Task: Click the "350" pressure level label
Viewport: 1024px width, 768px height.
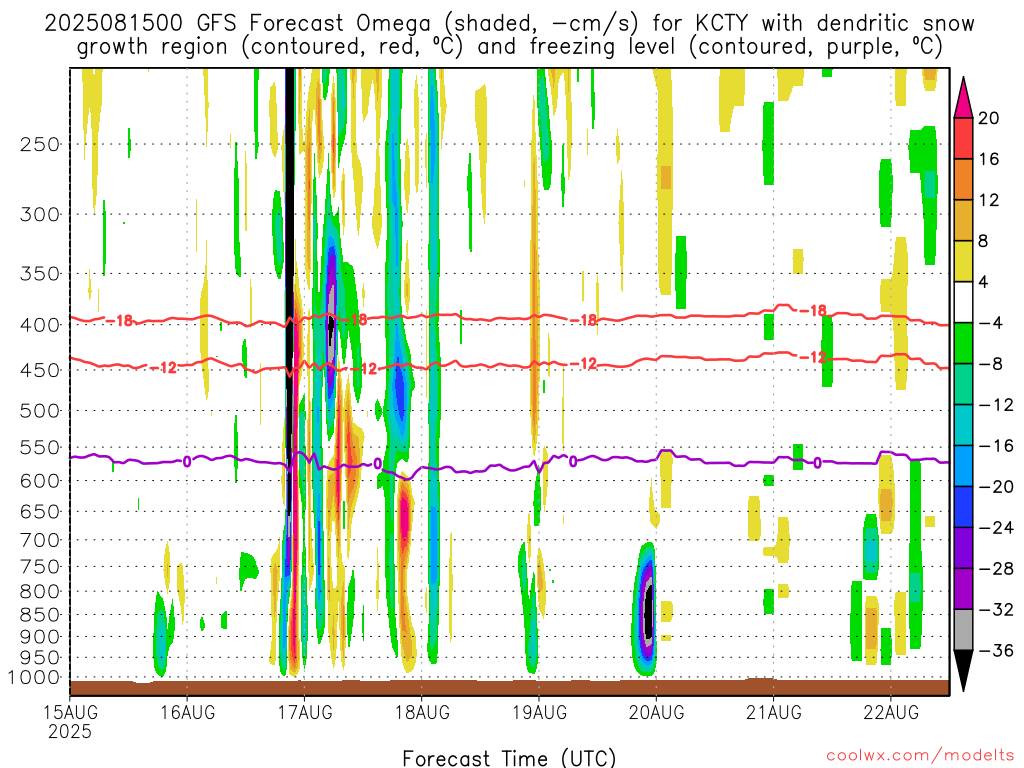Action: tap(40, 274)
